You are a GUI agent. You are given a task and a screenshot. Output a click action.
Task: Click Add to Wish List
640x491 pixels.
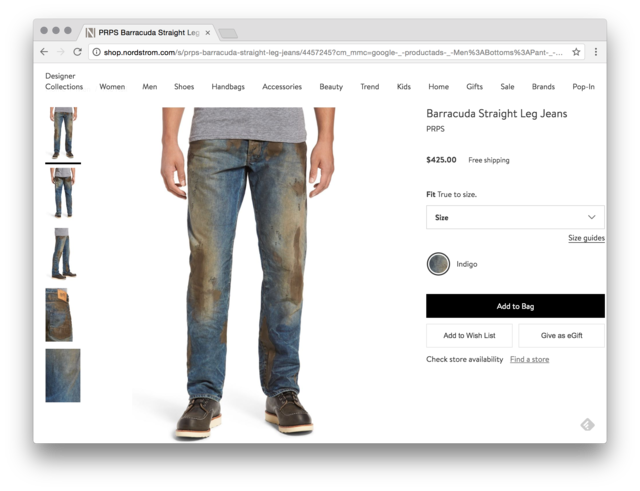pos(469,335)
